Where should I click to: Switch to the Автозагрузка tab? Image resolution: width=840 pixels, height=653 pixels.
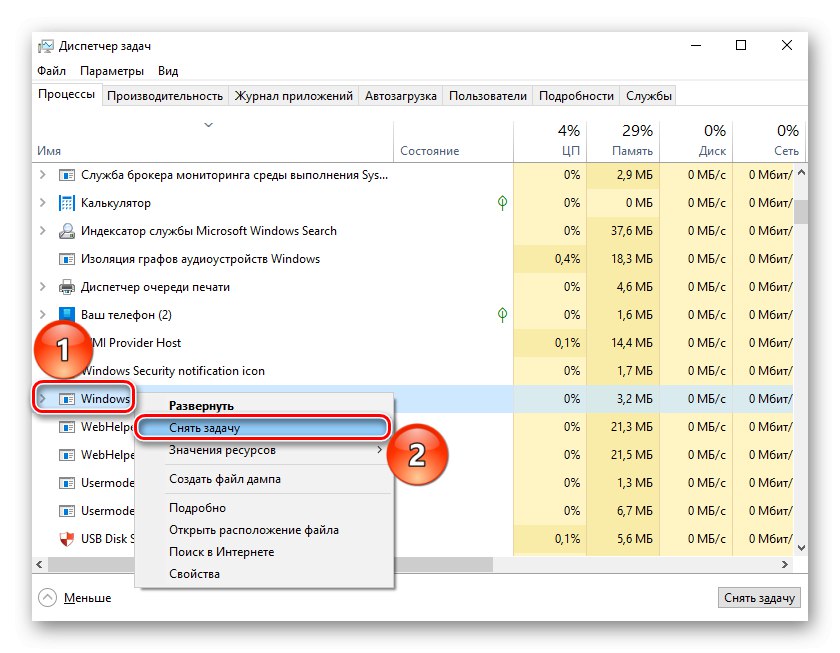pos(401,96)
